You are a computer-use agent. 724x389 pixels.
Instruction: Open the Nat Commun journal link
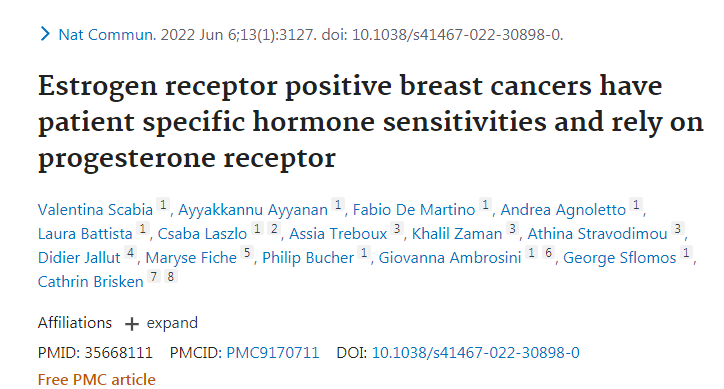pos(107,35)
